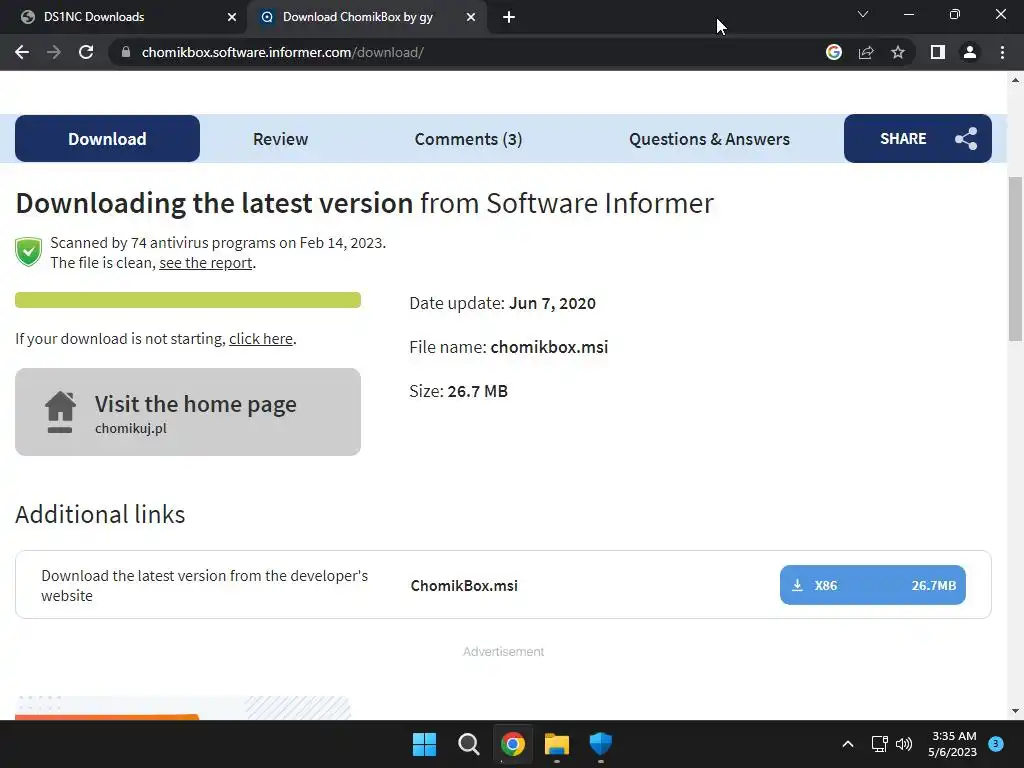Screen dimensions: 1024x768
Task: Open the browser side panel
Action: click(938, 52)
